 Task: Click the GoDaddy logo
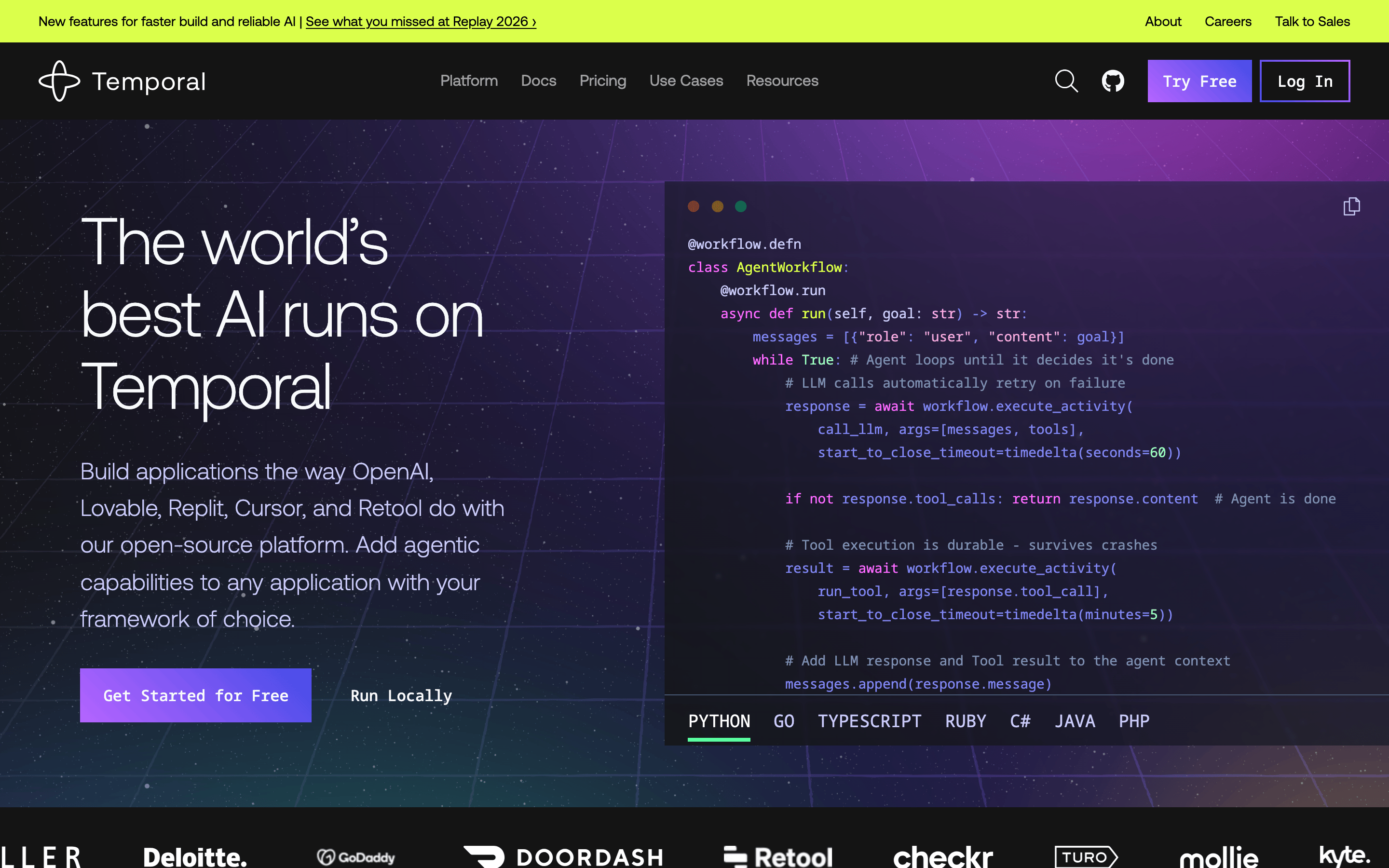[x=356, y=857]
